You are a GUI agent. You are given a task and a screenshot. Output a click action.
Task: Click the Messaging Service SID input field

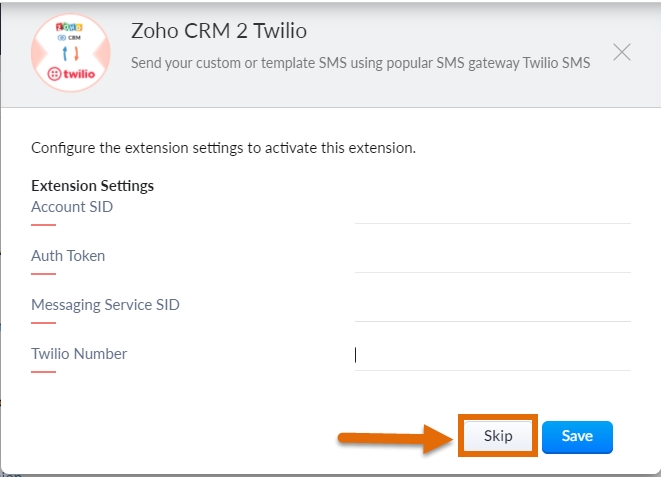493,309
